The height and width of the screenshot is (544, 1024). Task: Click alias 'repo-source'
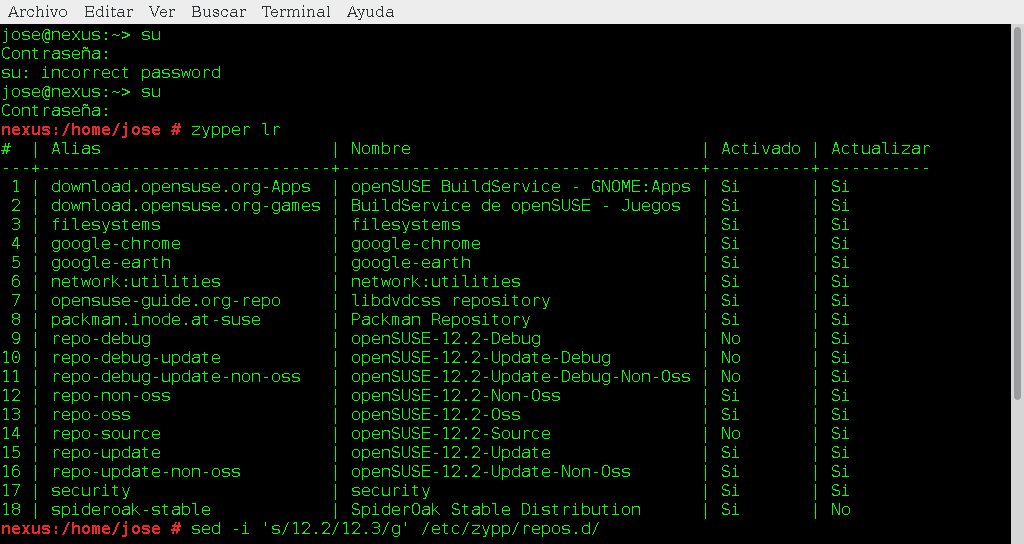click(106, 433)
